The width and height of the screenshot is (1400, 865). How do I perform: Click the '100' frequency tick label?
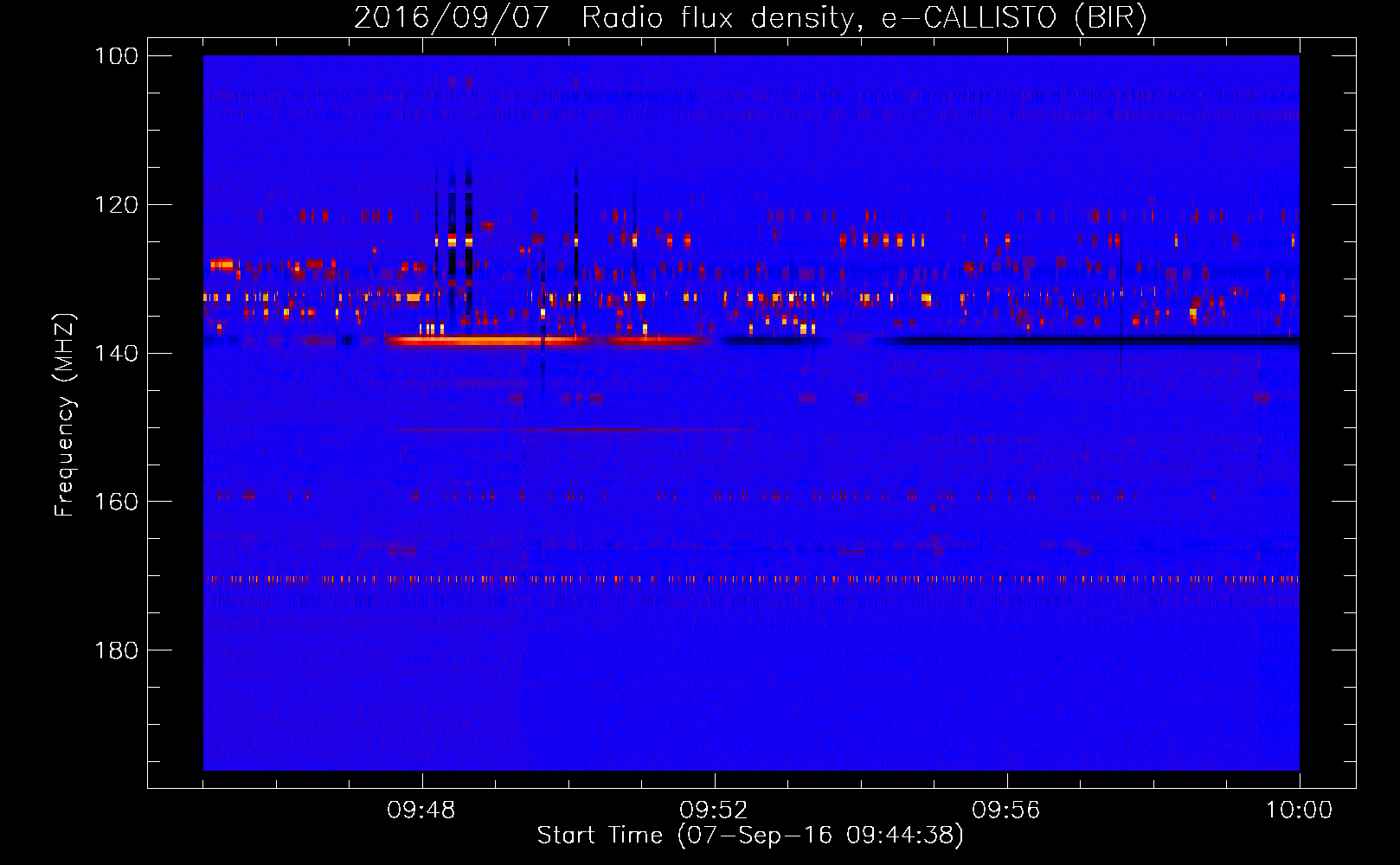point(117,56)
